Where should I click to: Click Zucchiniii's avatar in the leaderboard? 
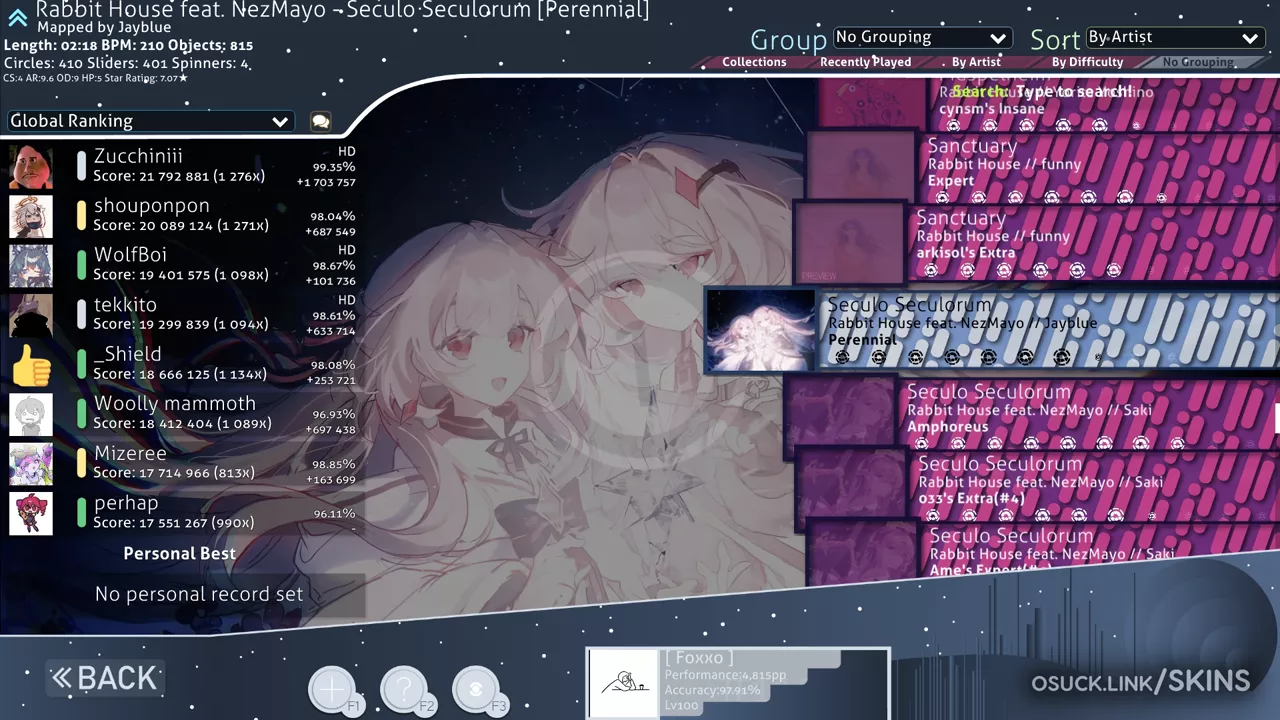(x=31, y=167)
